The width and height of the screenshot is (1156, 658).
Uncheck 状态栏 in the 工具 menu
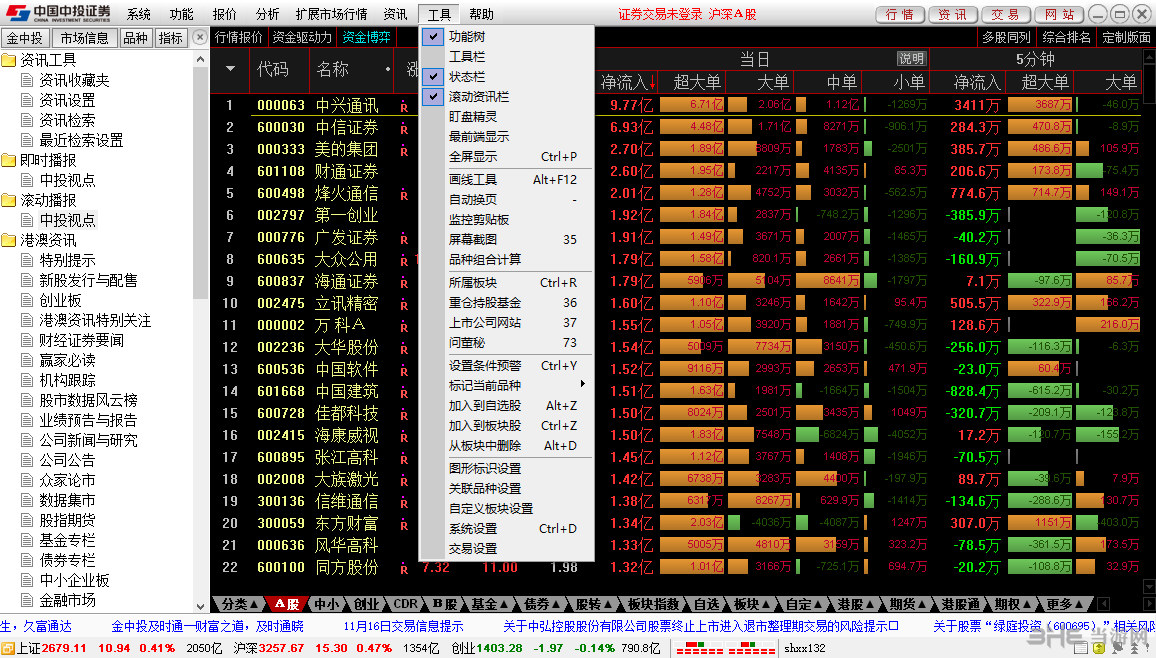tap(506, 77)
